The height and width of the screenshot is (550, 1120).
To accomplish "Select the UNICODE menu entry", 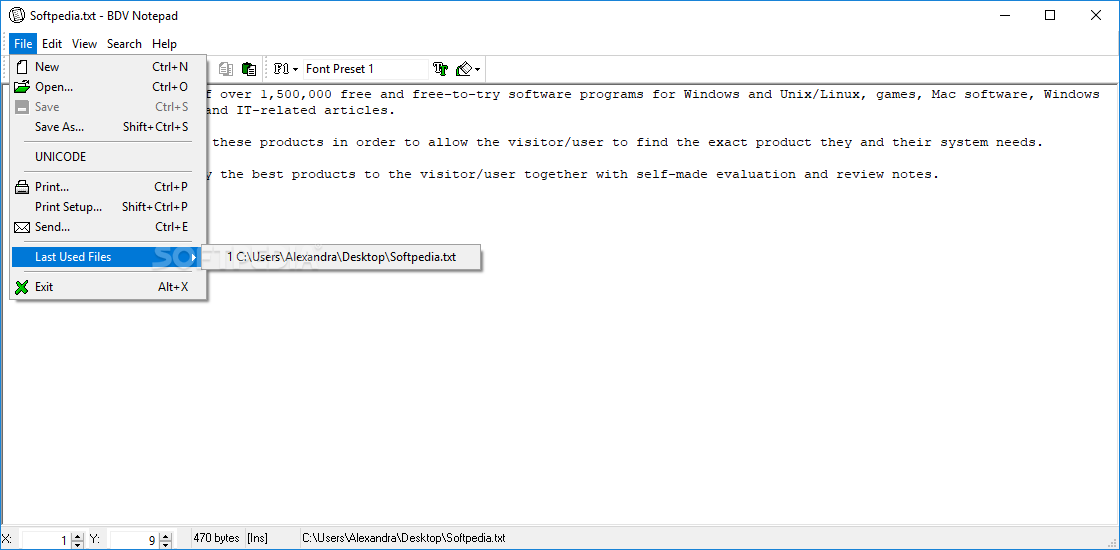I will [109, 156].
